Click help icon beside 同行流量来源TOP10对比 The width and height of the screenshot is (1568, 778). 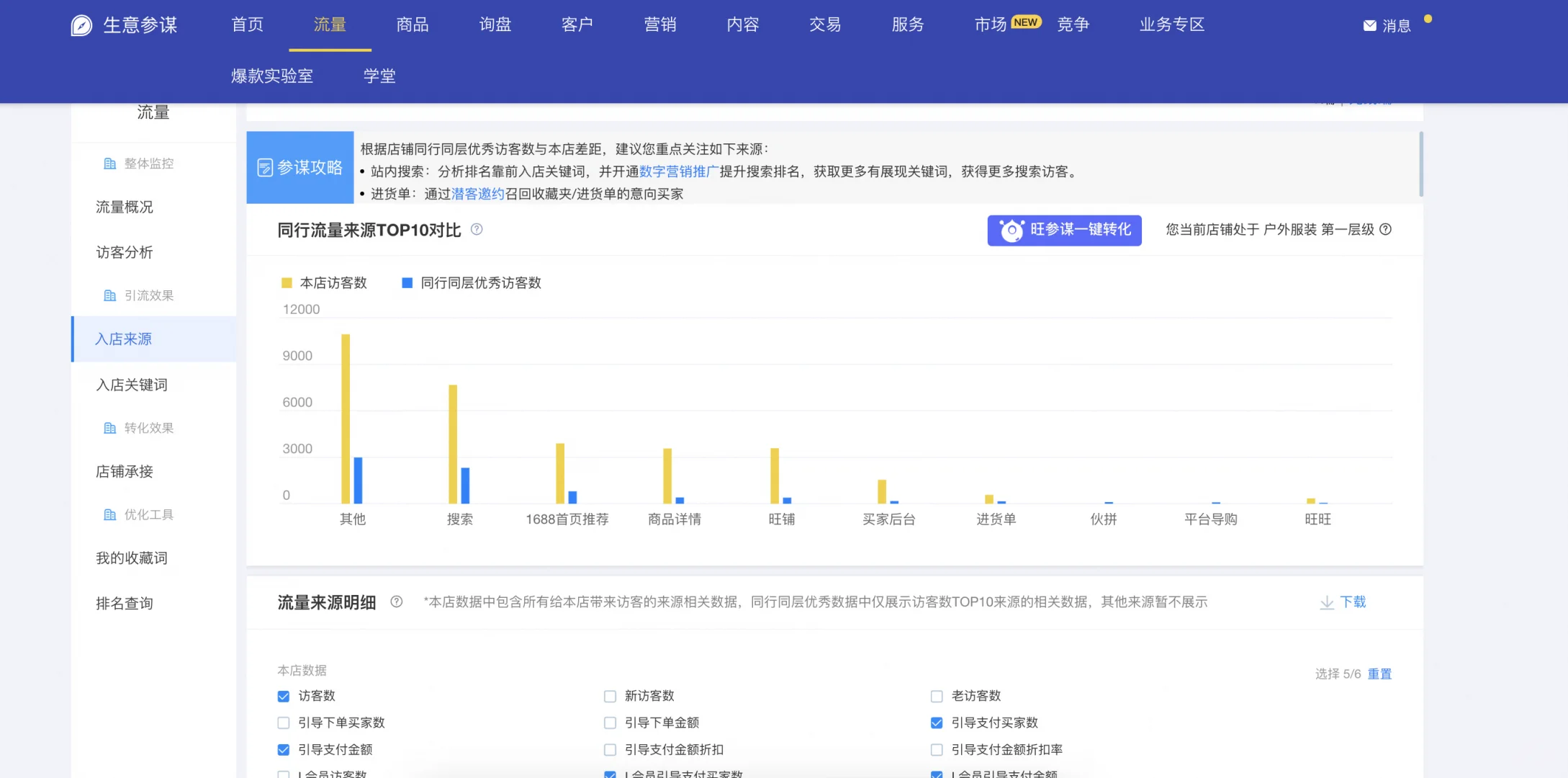coord(477,229)
